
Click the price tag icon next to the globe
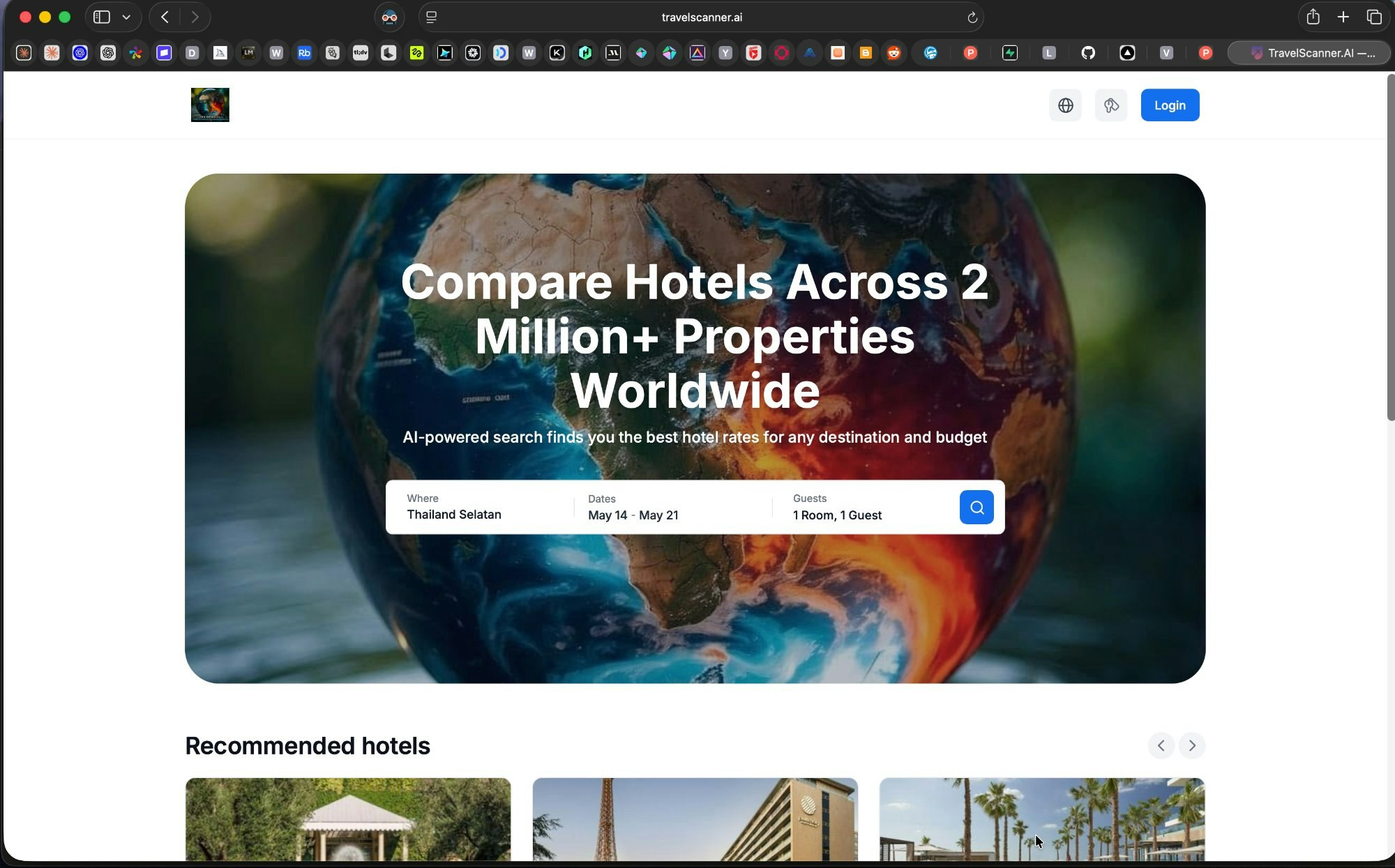[x=1110, y=105]
